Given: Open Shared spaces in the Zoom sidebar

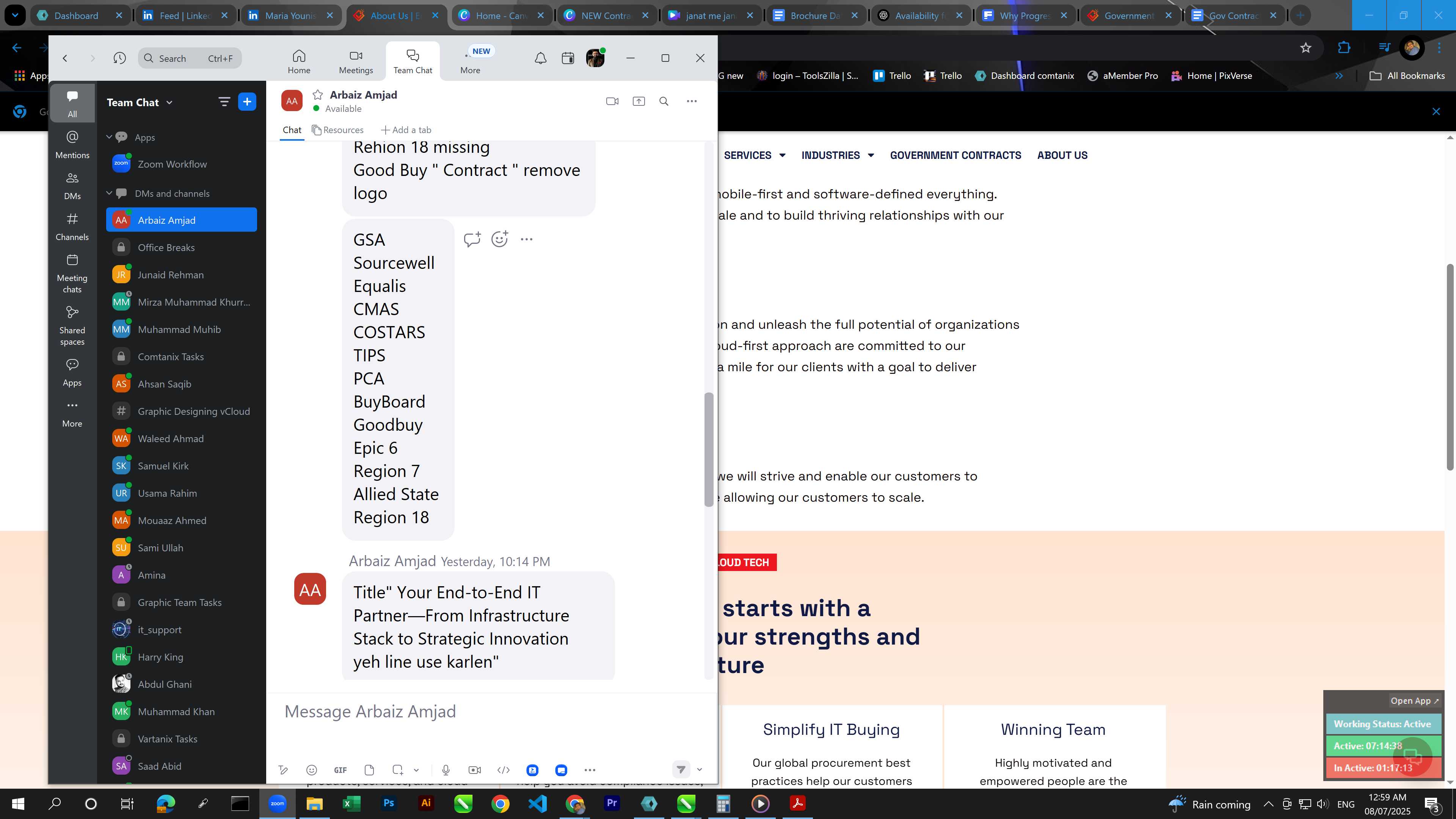Looking at the screenshot, I should (72, 326).
